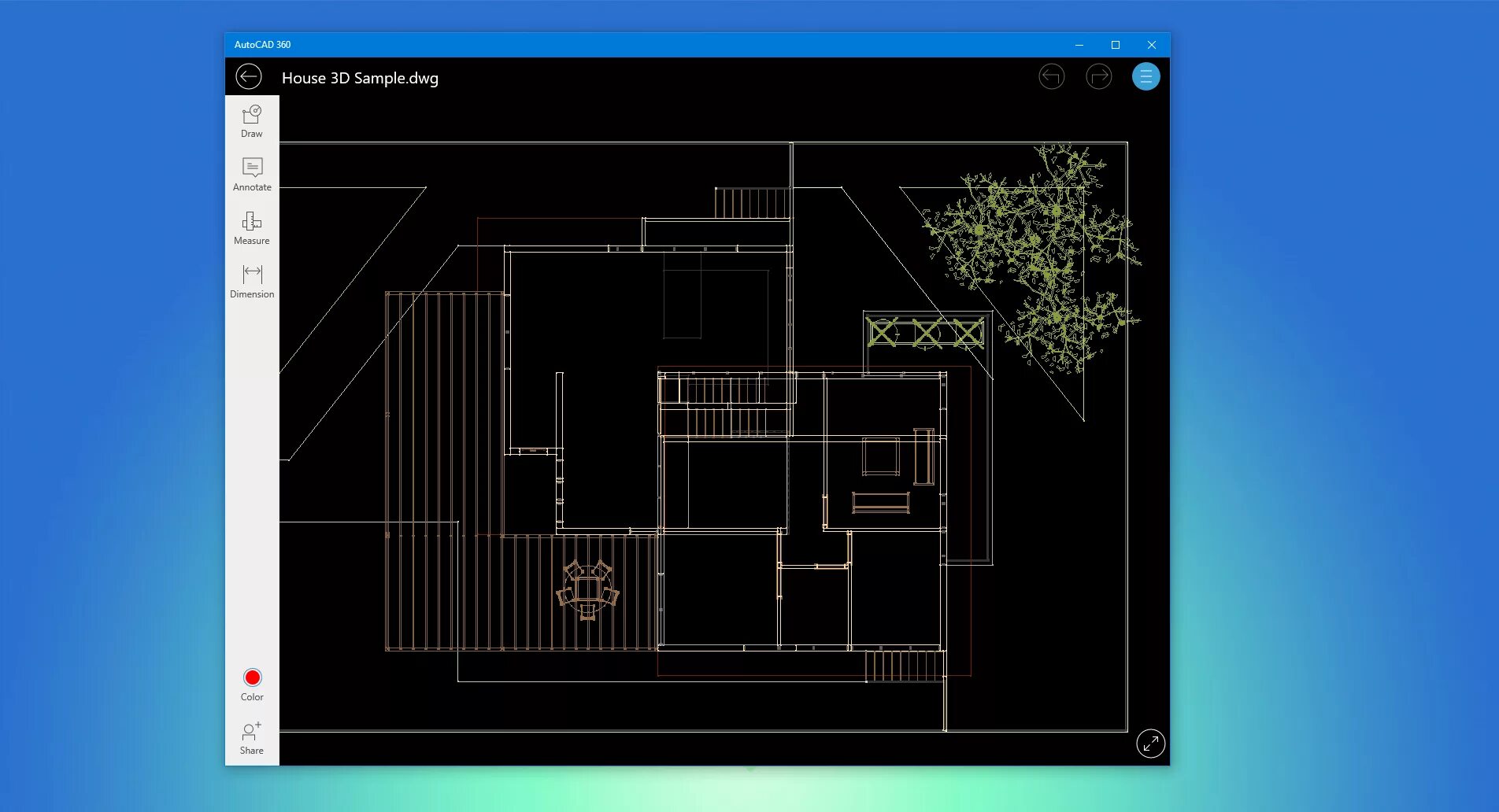Image resolution: width=1499 pixels, height=812 pixels.
Task: Open the Draw tool
Action: pos(252,122)
